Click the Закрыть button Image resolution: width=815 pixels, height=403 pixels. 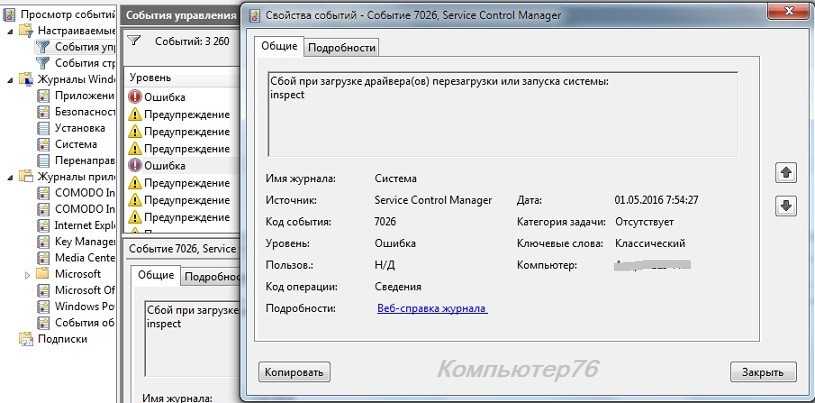click(x=762, y=372)
